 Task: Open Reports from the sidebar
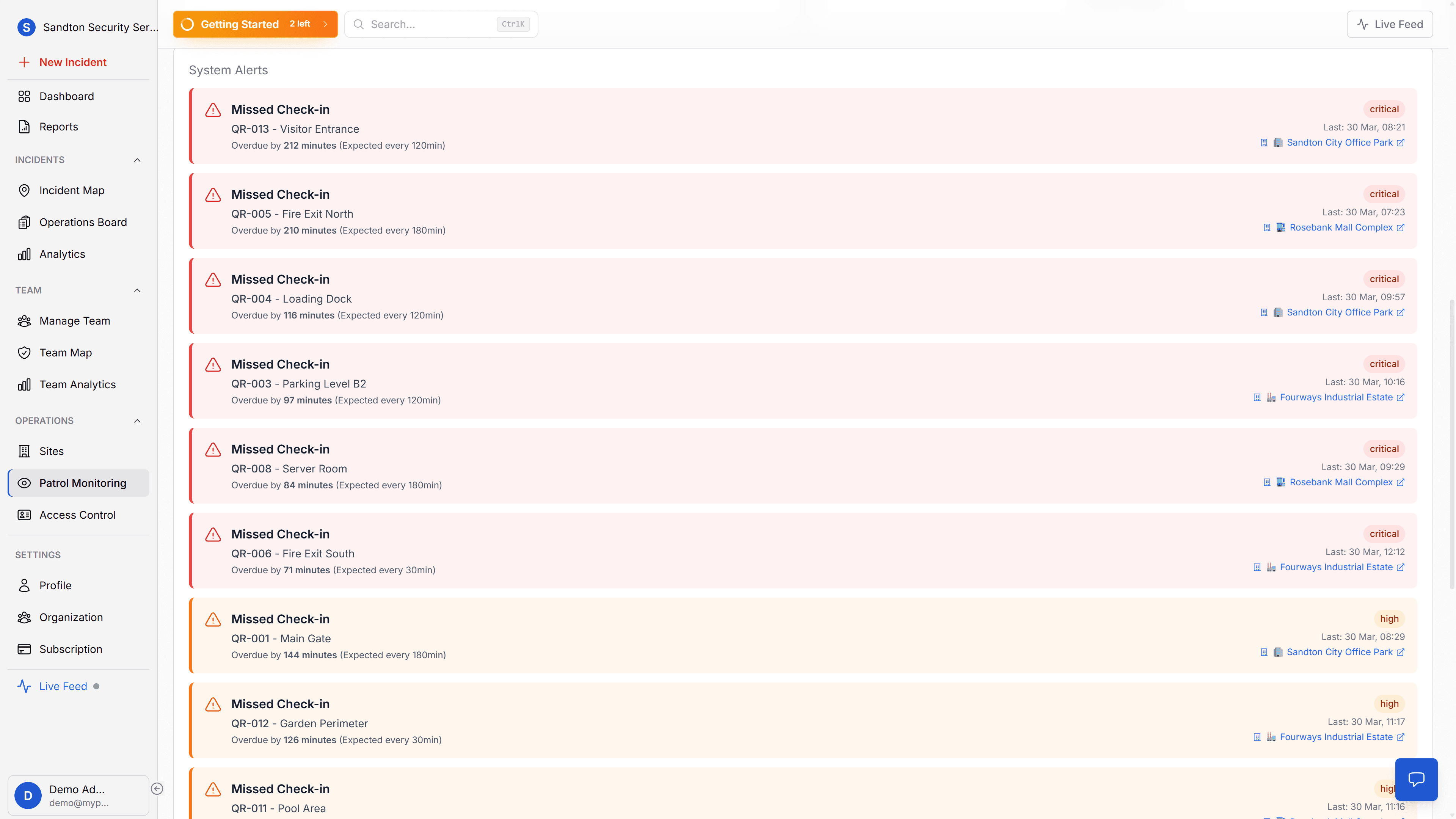click(x=78, y=127)
